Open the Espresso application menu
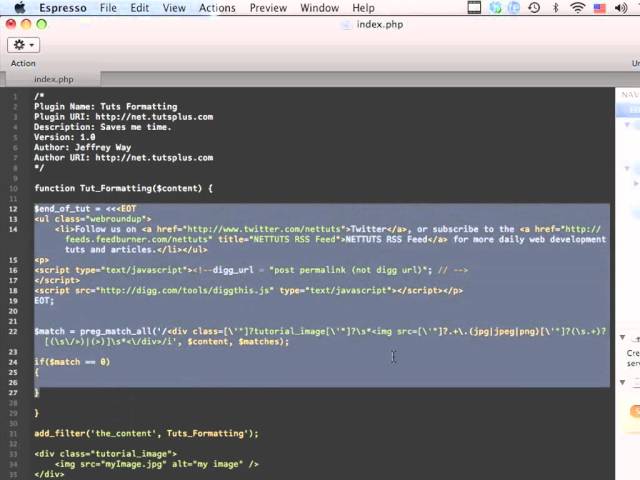This screenshot has width=640, height=480. click(63, 8)
